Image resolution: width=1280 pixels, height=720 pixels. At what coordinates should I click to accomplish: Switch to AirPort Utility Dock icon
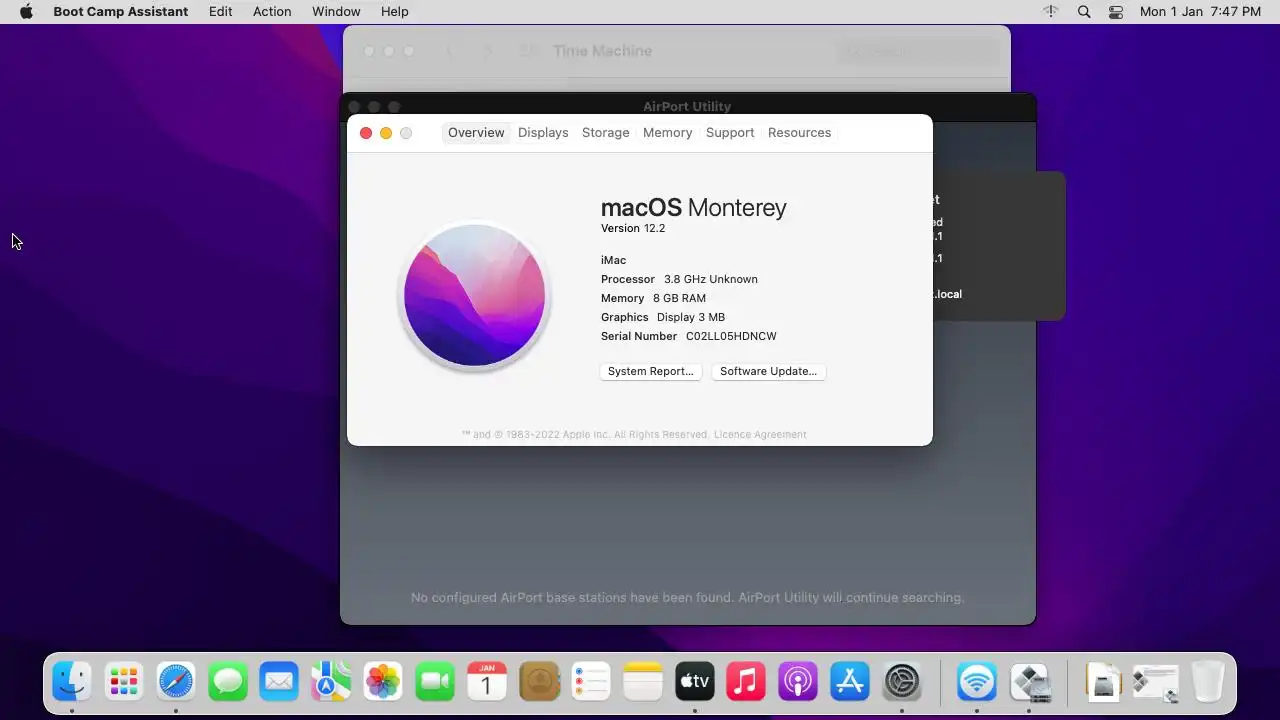coord(977,682)
